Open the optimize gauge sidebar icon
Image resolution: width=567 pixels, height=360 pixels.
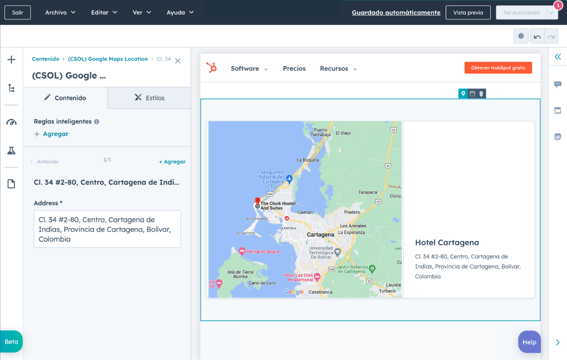point(11,122)
